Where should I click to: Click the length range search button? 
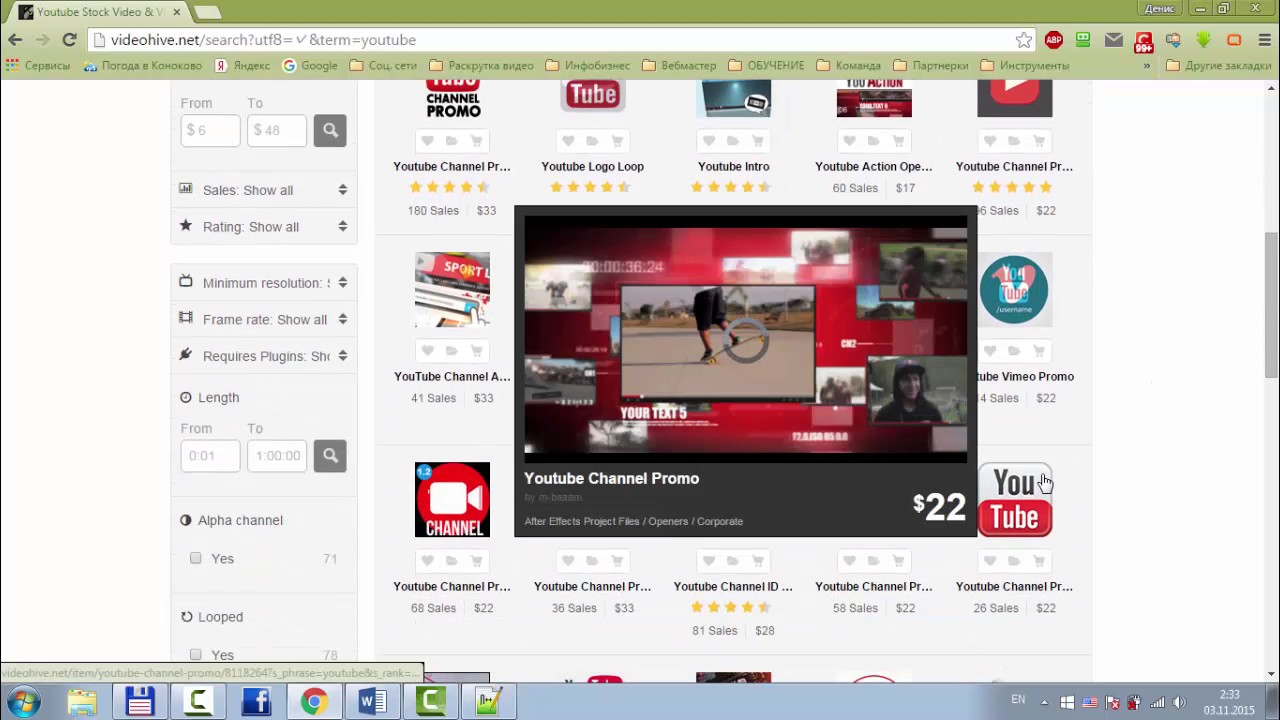click(330, 456)
